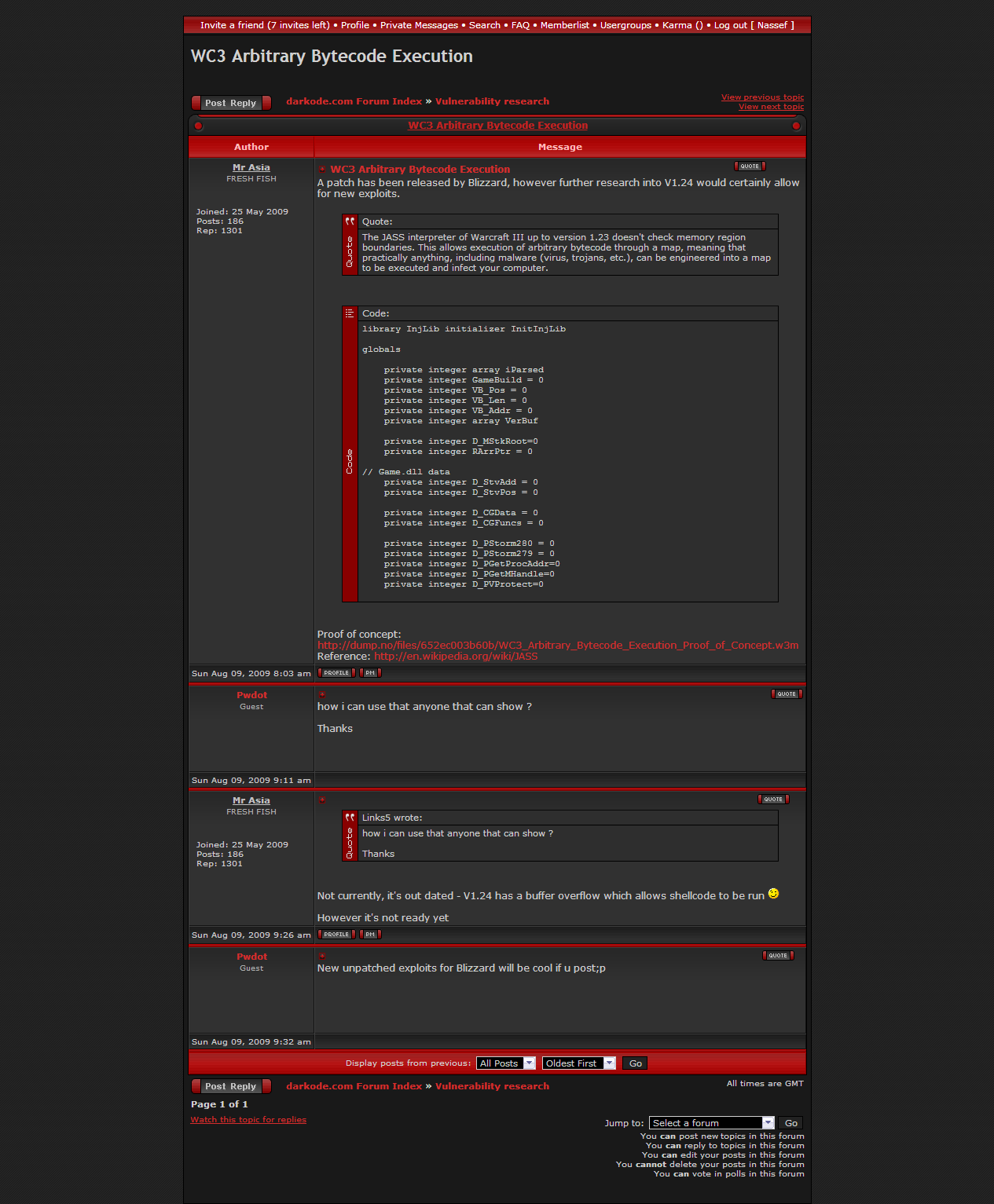The image size is (994, 1204).
Task: Click the Vulnerability research breadcrumb at top
Action: 492,101
